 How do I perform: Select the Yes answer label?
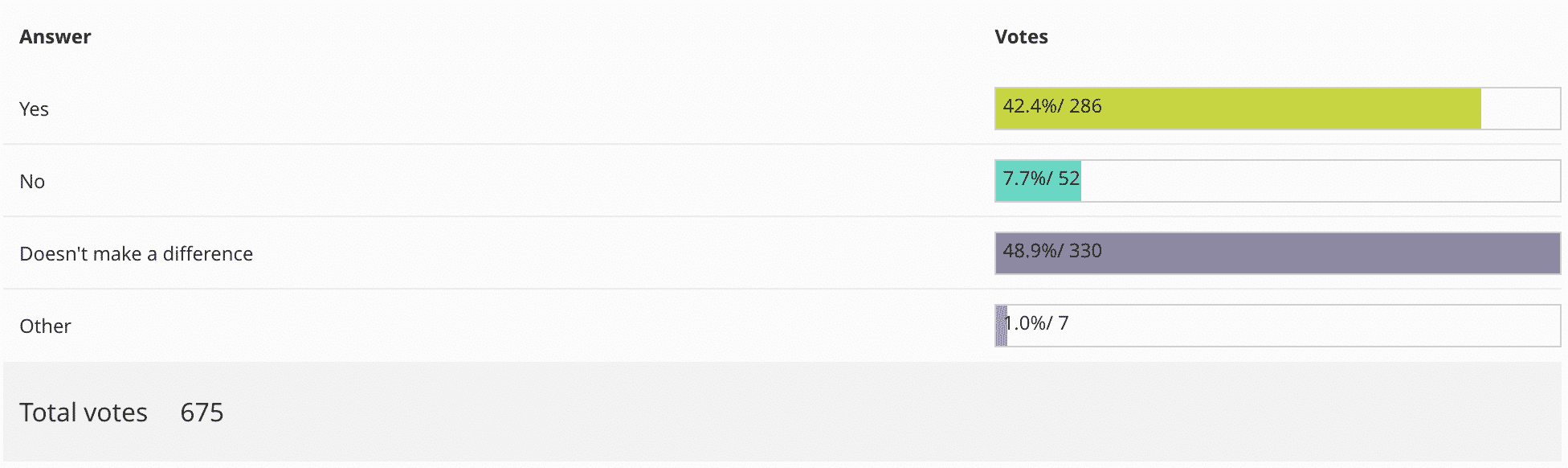34,109
